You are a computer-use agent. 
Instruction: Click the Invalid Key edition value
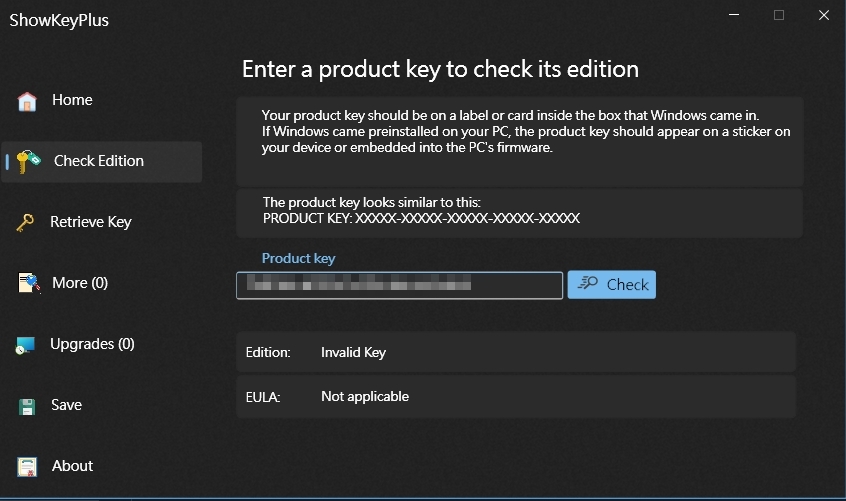tap(353, 352)
